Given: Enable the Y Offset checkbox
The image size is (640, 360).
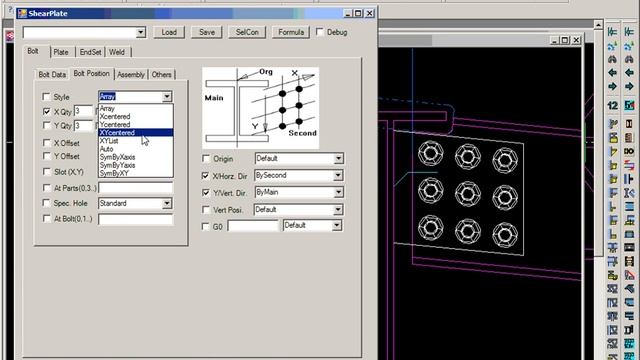Looking at the screenshot, I should pyautogui.click(x=47, y=156).
